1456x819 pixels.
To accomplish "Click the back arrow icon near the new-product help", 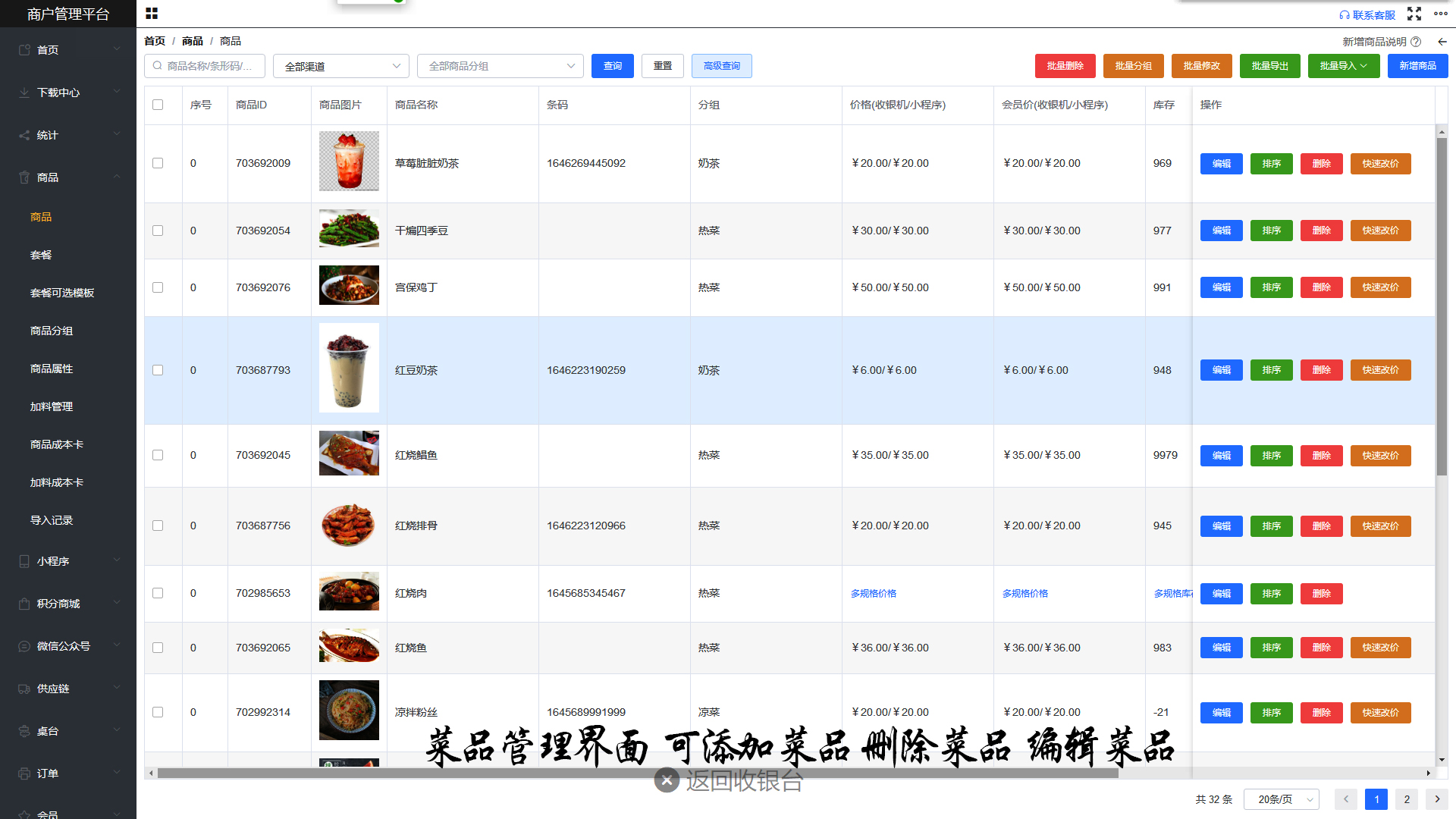I will (x=1442, y=42).
